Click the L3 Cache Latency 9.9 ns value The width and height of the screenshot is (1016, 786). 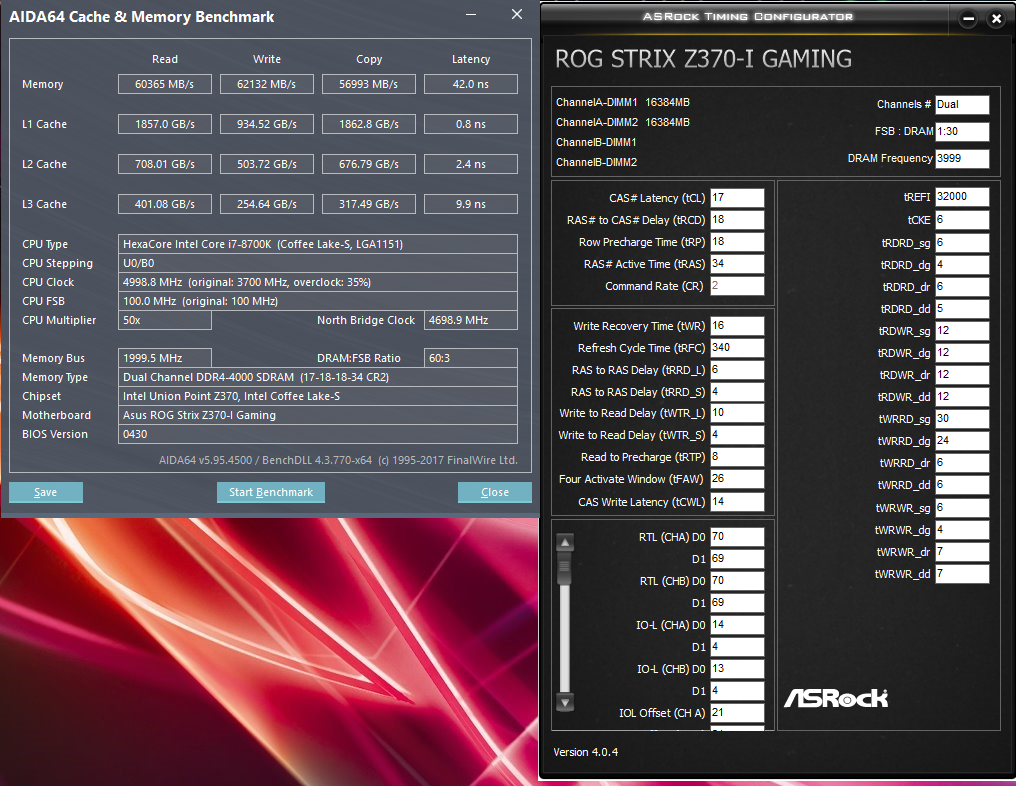[x=471, y=204]
